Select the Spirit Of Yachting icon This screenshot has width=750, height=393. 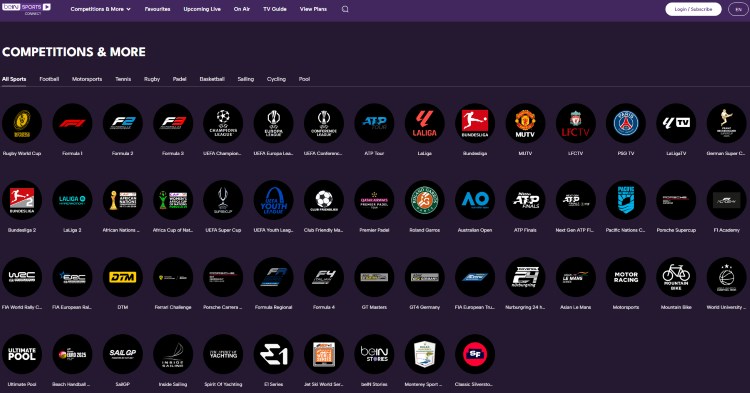click(223, 354)
